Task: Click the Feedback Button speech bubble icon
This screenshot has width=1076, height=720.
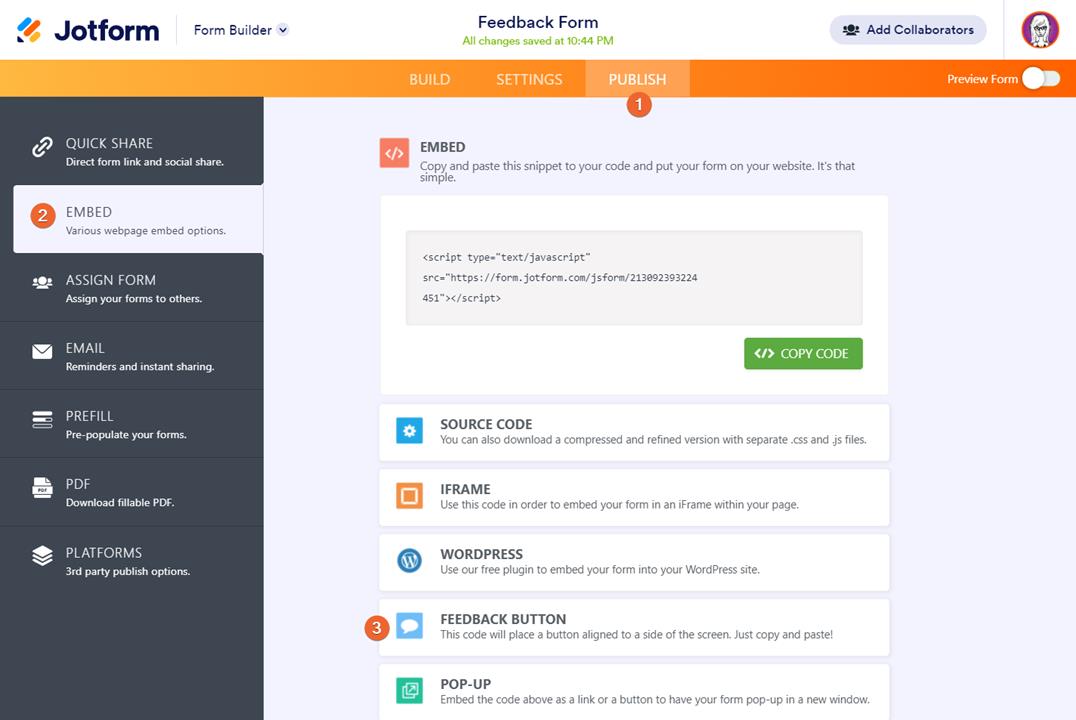Action: point(410,626)
